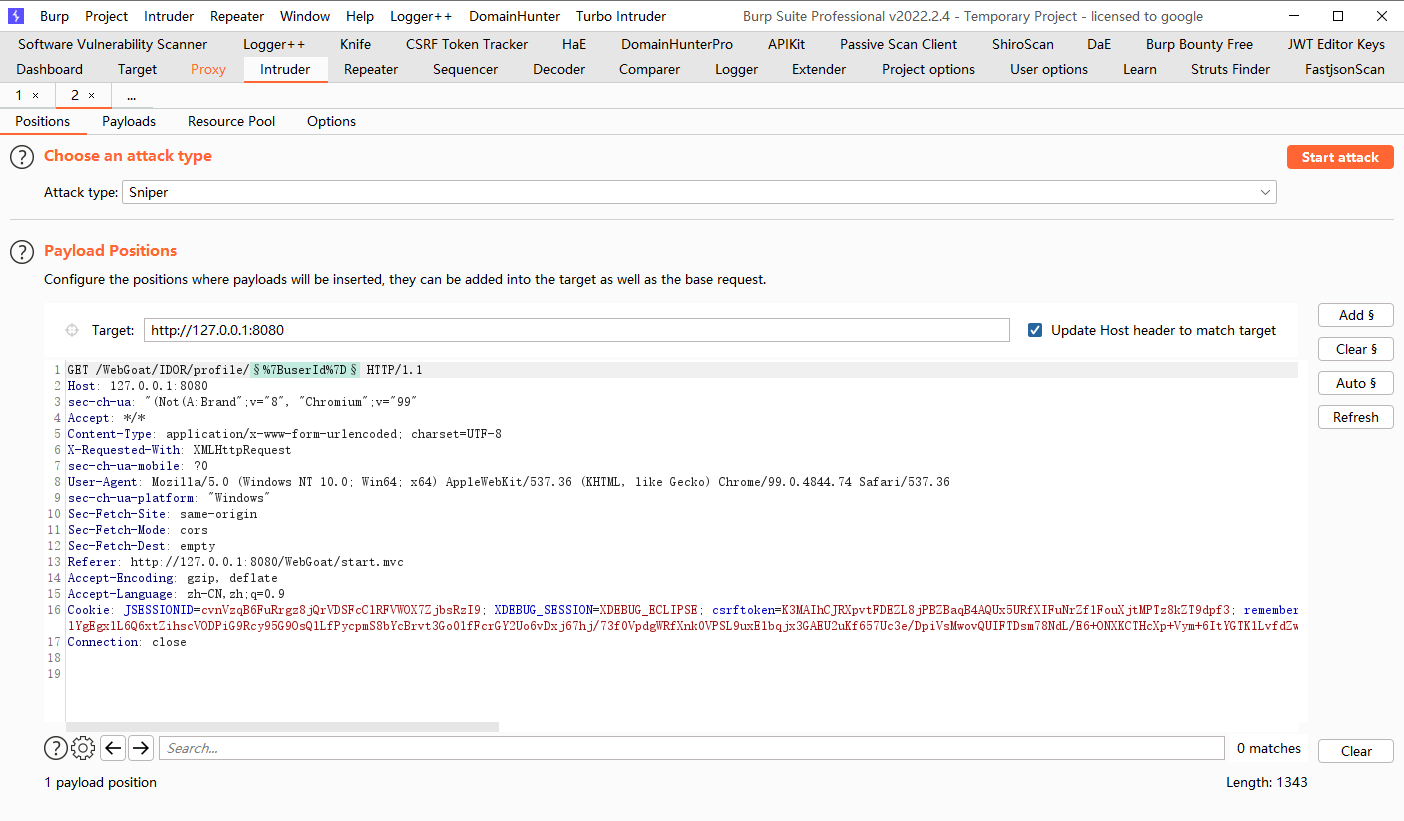The height and width of the screenshot is (821, 1404).
Task: Open the Payloads sub-tab
Action: pyautogui.click(x=129, y=121)
